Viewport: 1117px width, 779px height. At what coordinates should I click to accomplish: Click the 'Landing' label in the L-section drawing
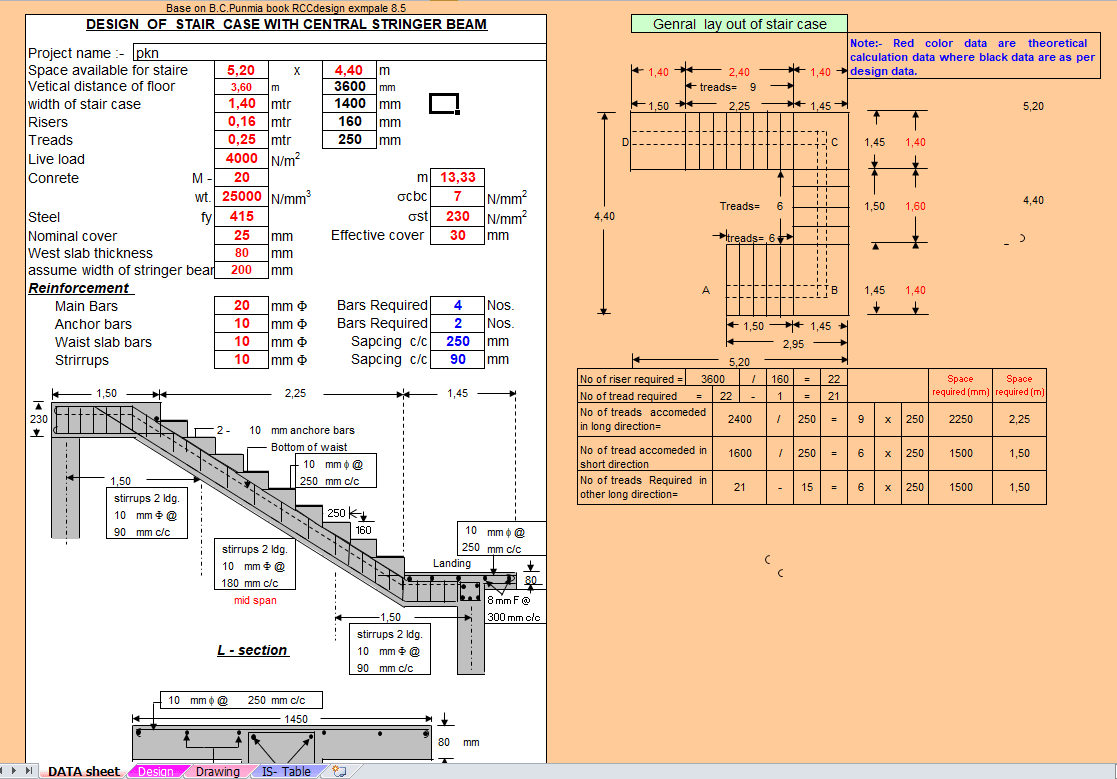click(452, 563)
